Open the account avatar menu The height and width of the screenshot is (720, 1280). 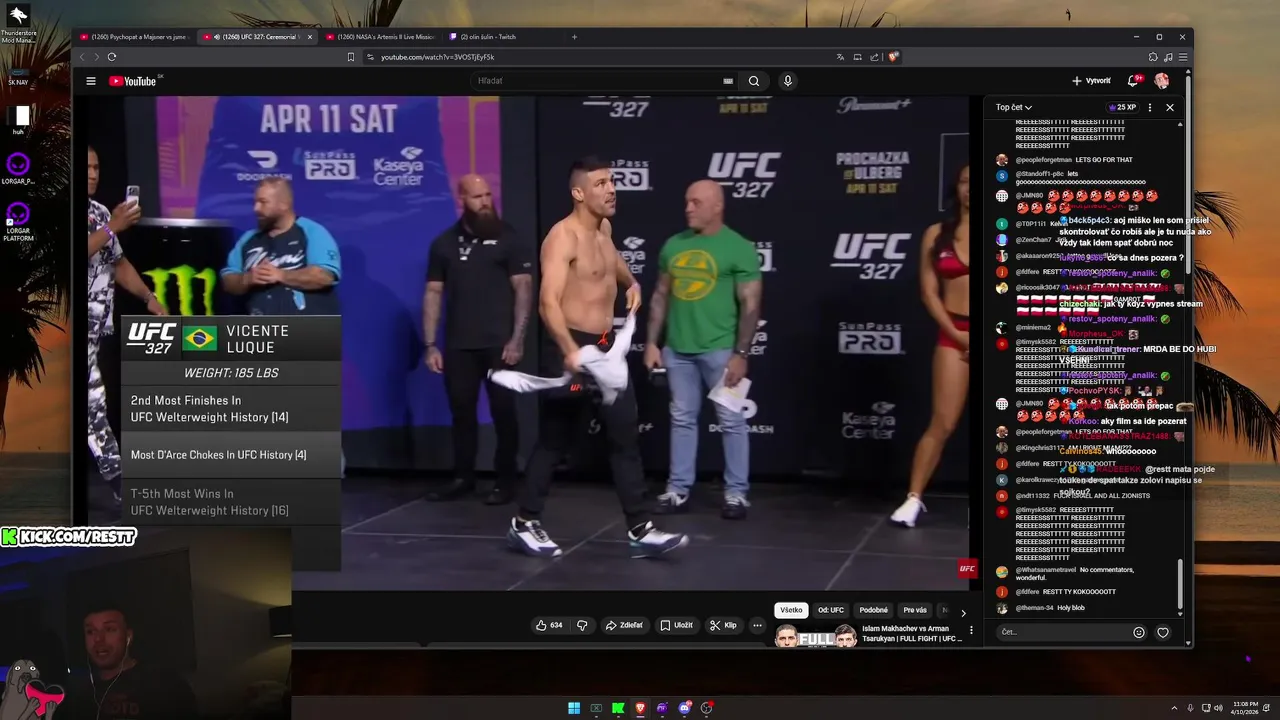[1162, 81]
